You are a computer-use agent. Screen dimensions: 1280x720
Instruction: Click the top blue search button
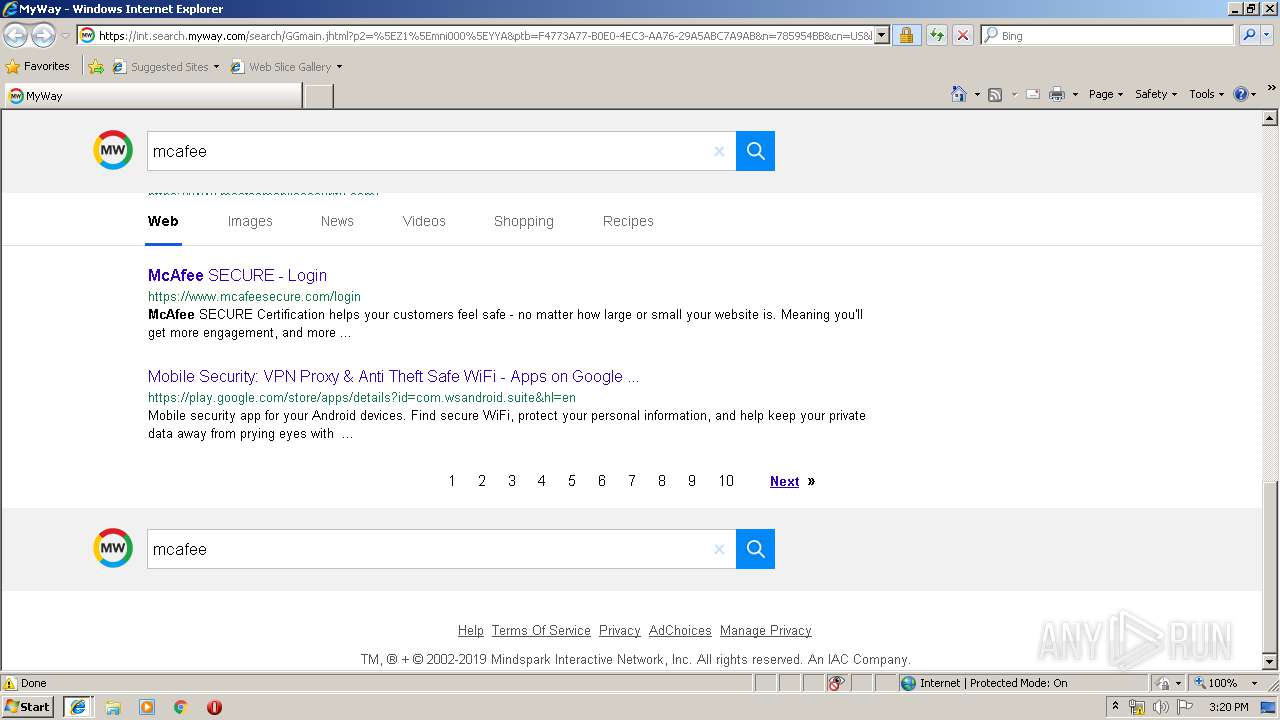[755, 151]
